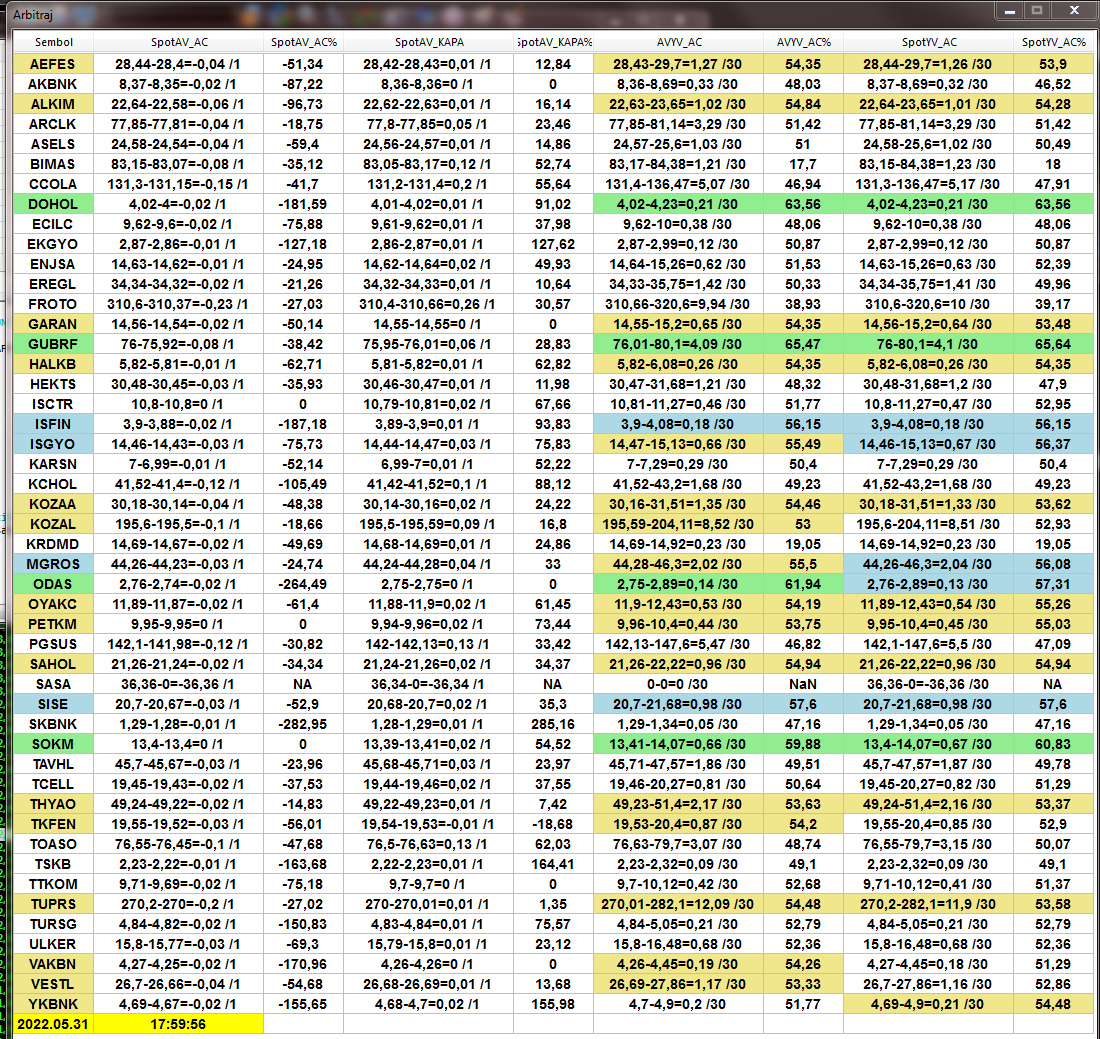
Task: Select the ALKIM symbol cell
Action: point(53,104)
